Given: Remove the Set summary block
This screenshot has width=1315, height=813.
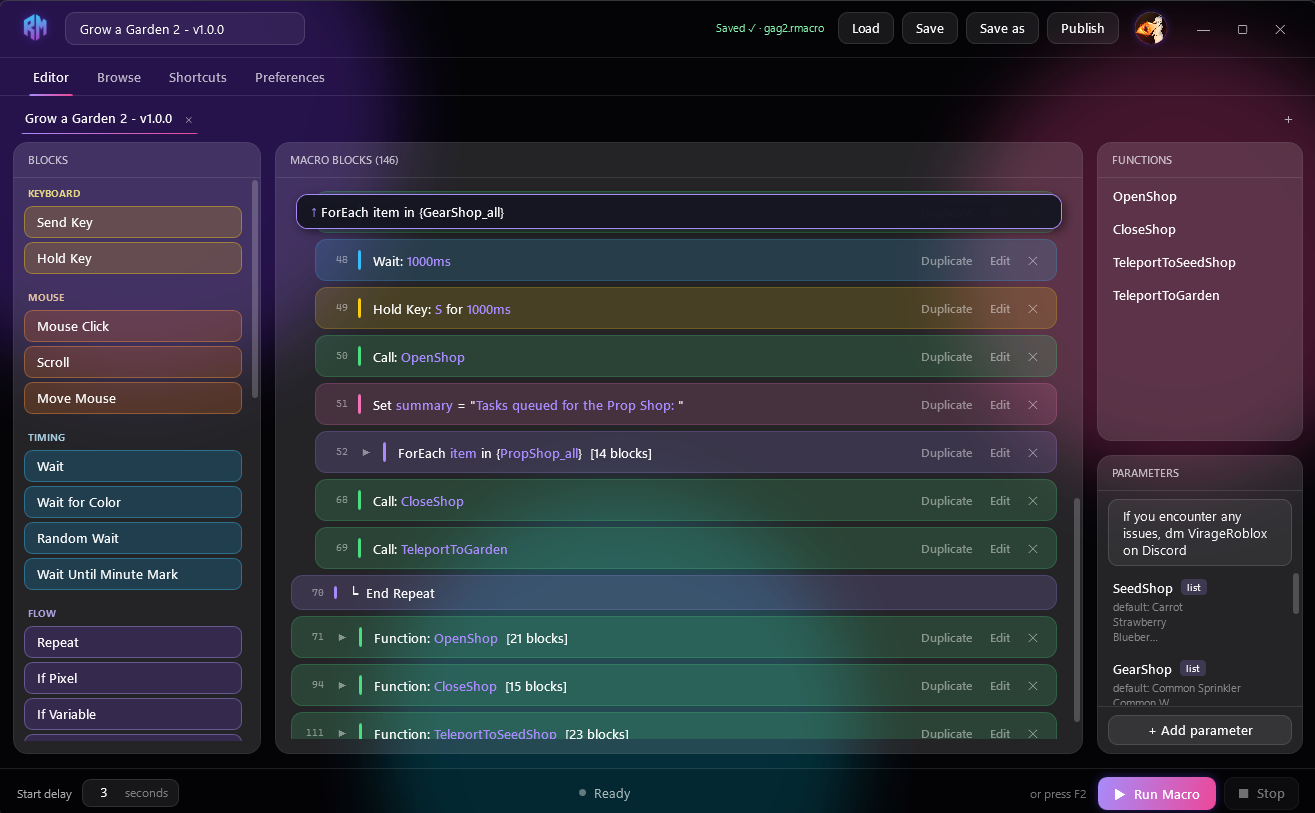Looking at the screenshot, I should click(1033, 405).
